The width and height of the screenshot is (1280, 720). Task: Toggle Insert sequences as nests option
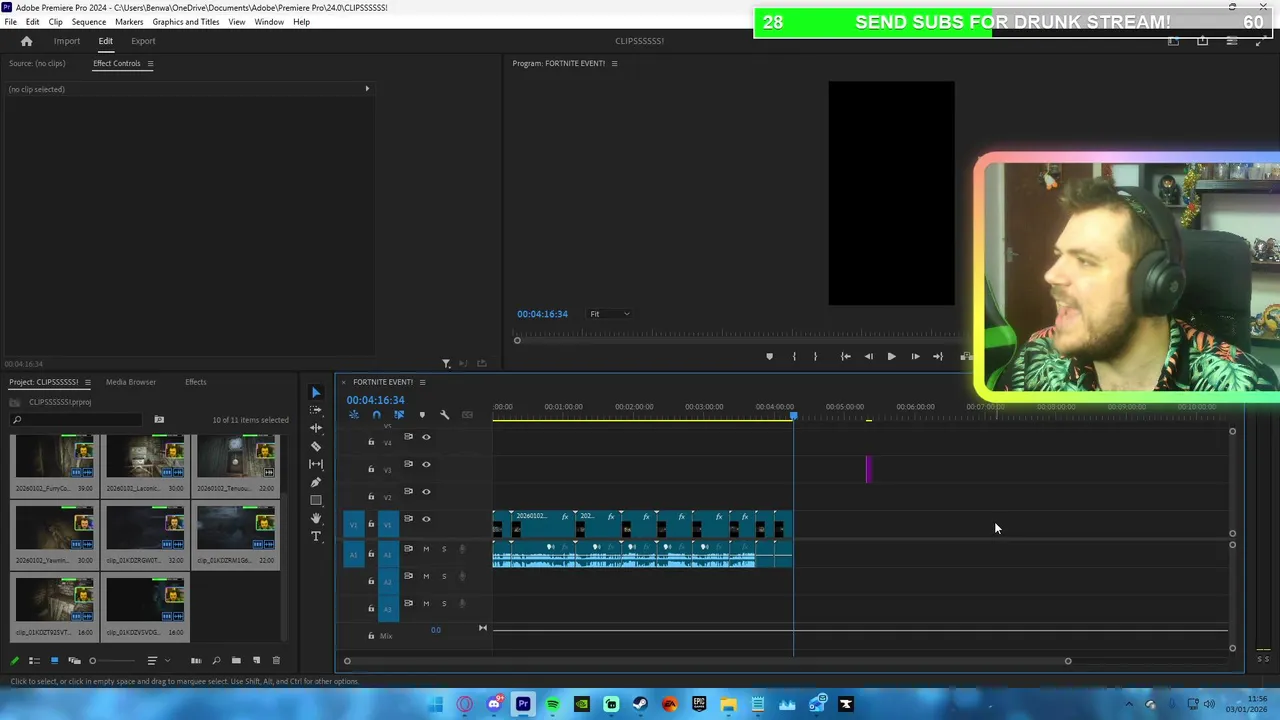[x=354, y=415]
